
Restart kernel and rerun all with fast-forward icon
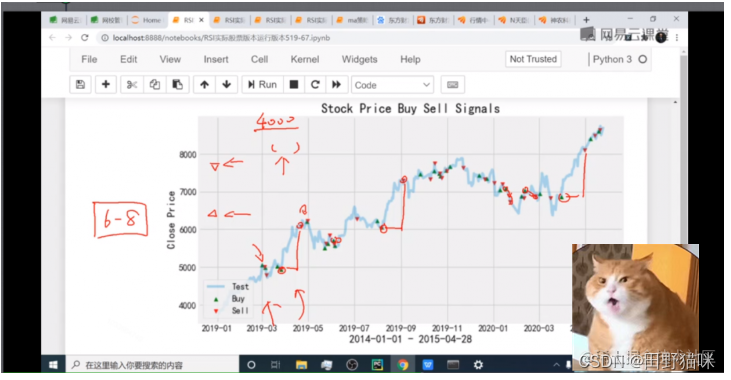tap(336, 85)
